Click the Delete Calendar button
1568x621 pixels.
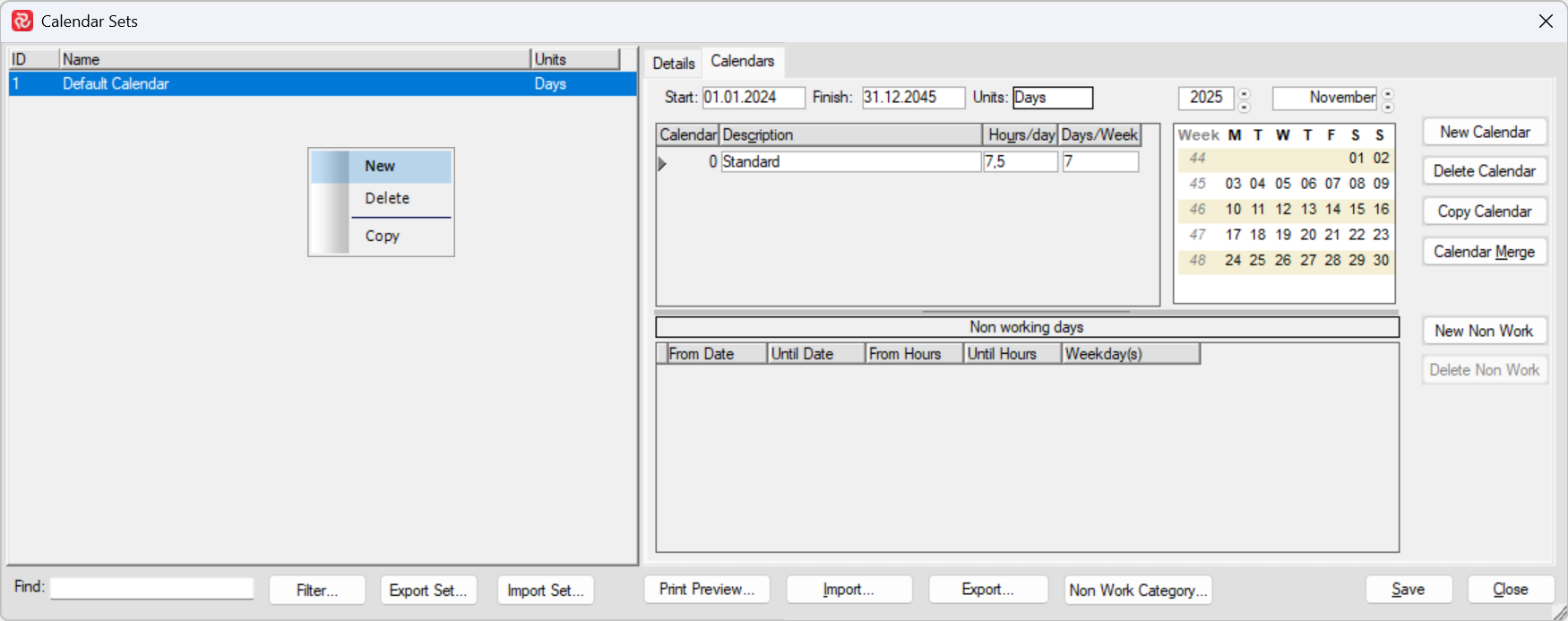tap(1485, 171)
